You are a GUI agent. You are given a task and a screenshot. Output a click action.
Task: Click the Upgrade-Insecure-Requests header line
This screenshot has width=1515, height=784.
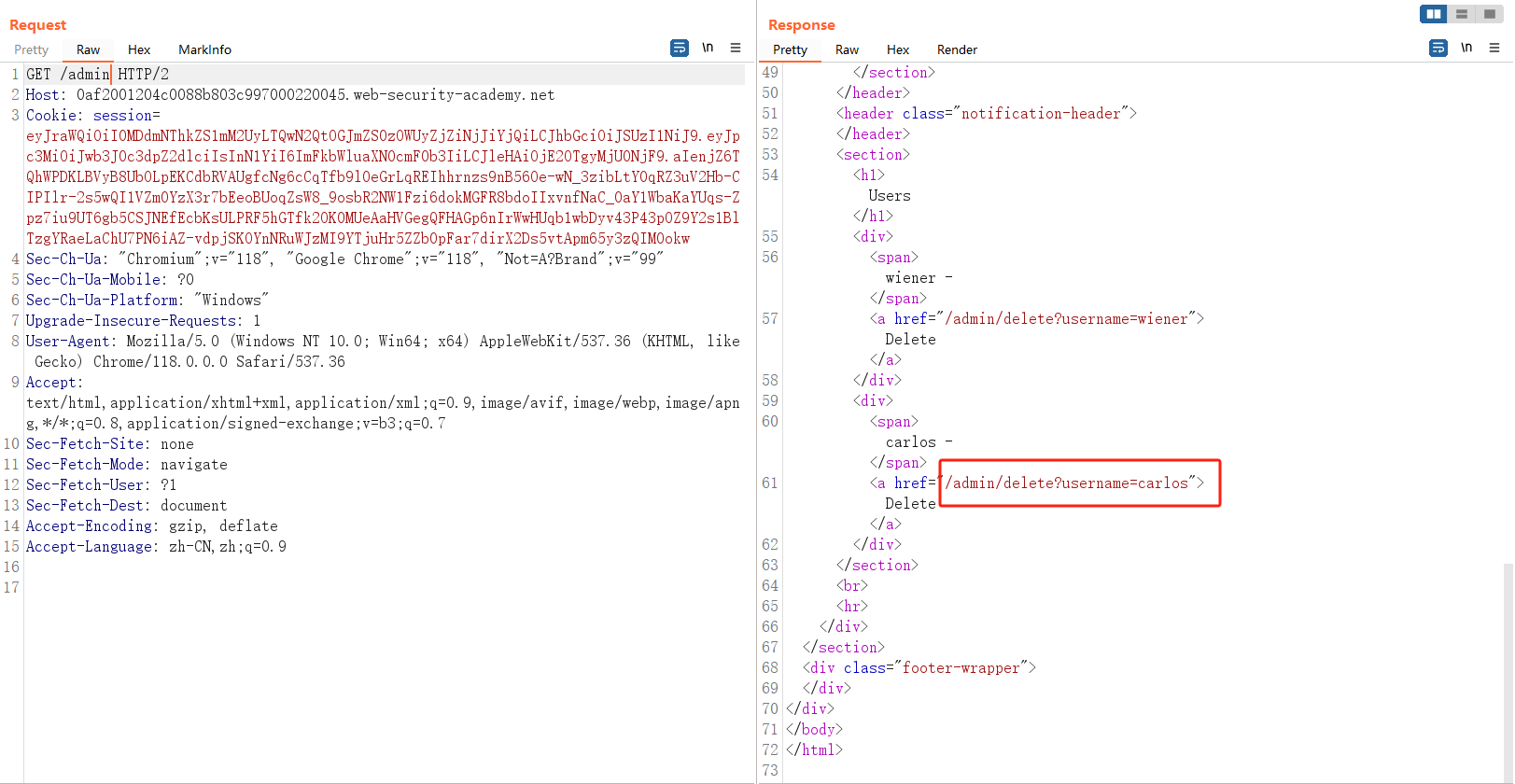143,320
